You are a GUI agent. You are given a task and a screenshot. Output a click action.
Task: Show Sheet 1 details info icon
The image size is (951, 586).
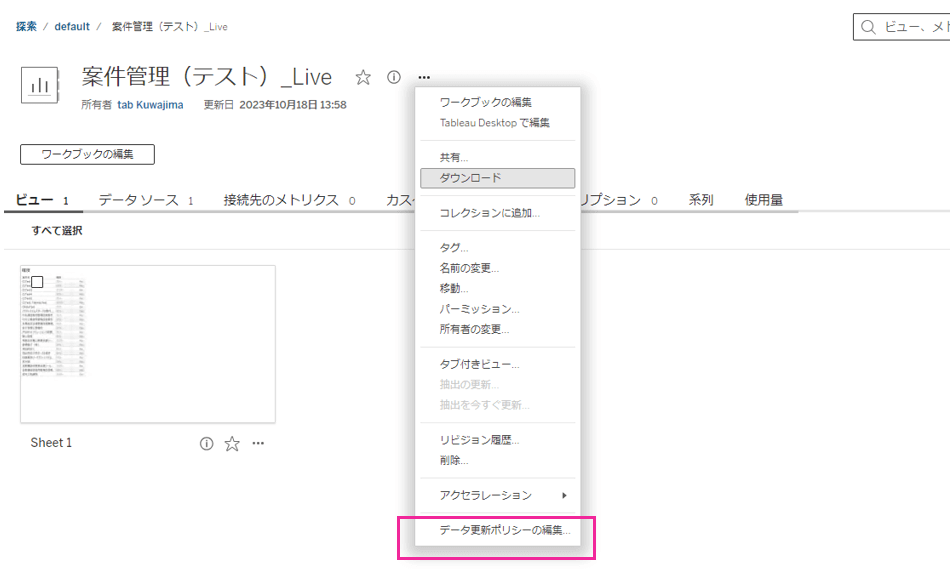pos(206,443)
